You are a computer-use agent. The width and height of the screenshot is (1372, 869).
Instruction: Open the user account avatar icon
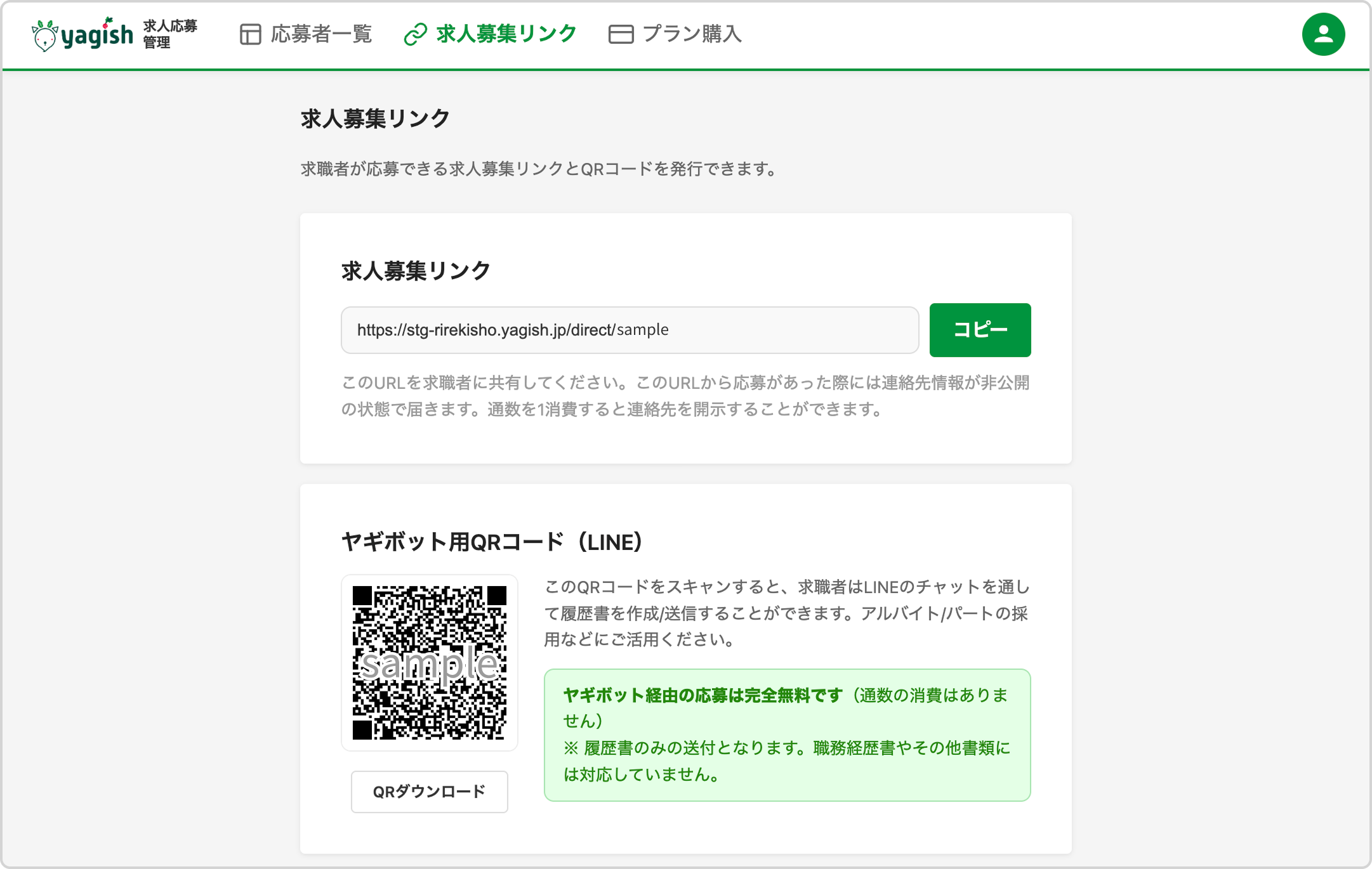coord(1323,34)
